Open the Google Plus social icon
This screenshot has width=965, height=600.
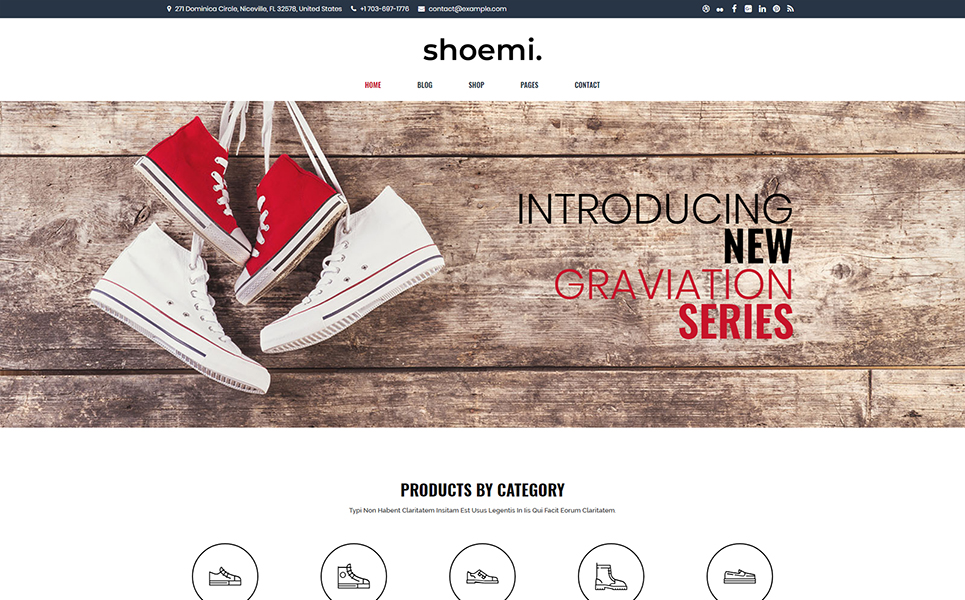click(x=748, y=9)
